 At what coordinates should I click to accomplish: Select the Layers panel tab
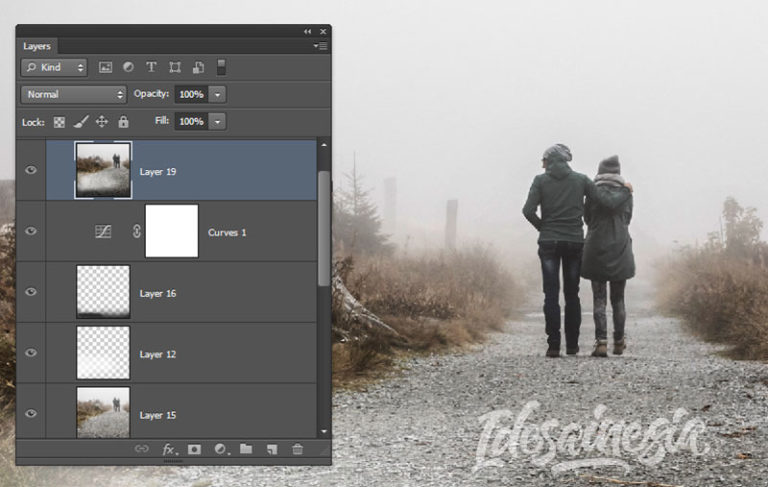coord(37,46)
